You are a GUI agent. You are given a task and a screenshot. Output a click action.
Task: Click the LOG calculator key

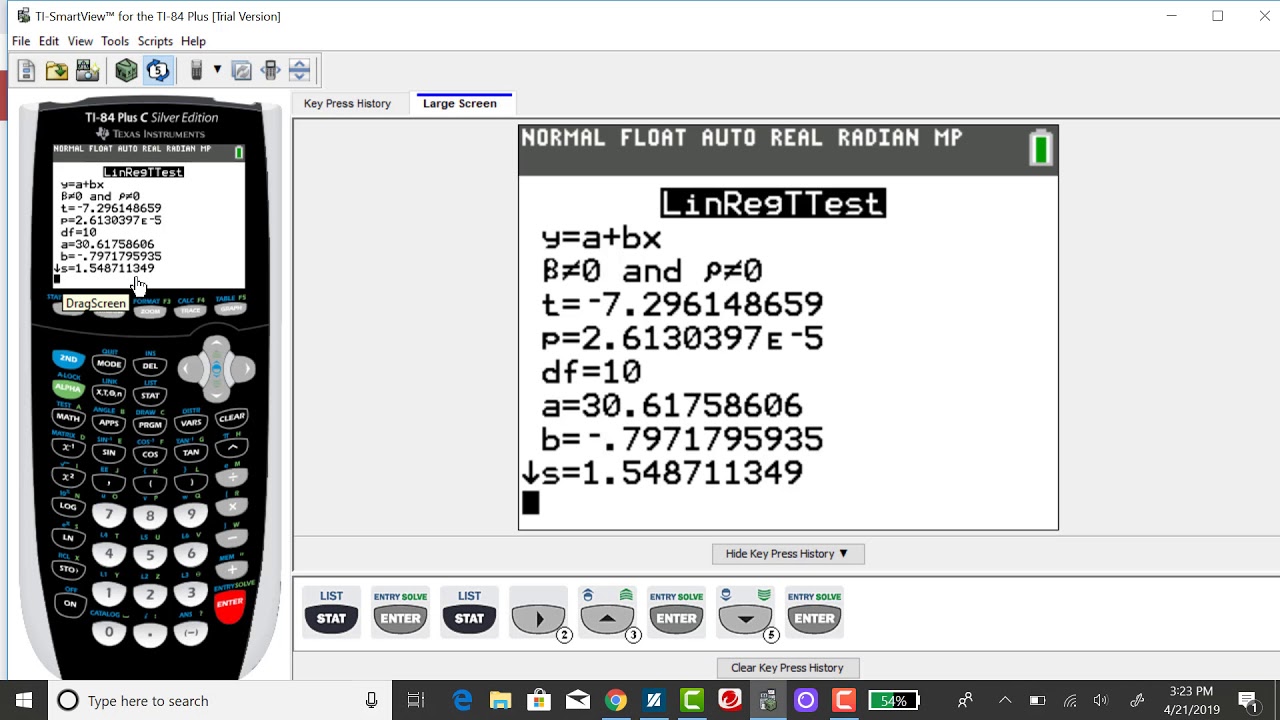68,506
